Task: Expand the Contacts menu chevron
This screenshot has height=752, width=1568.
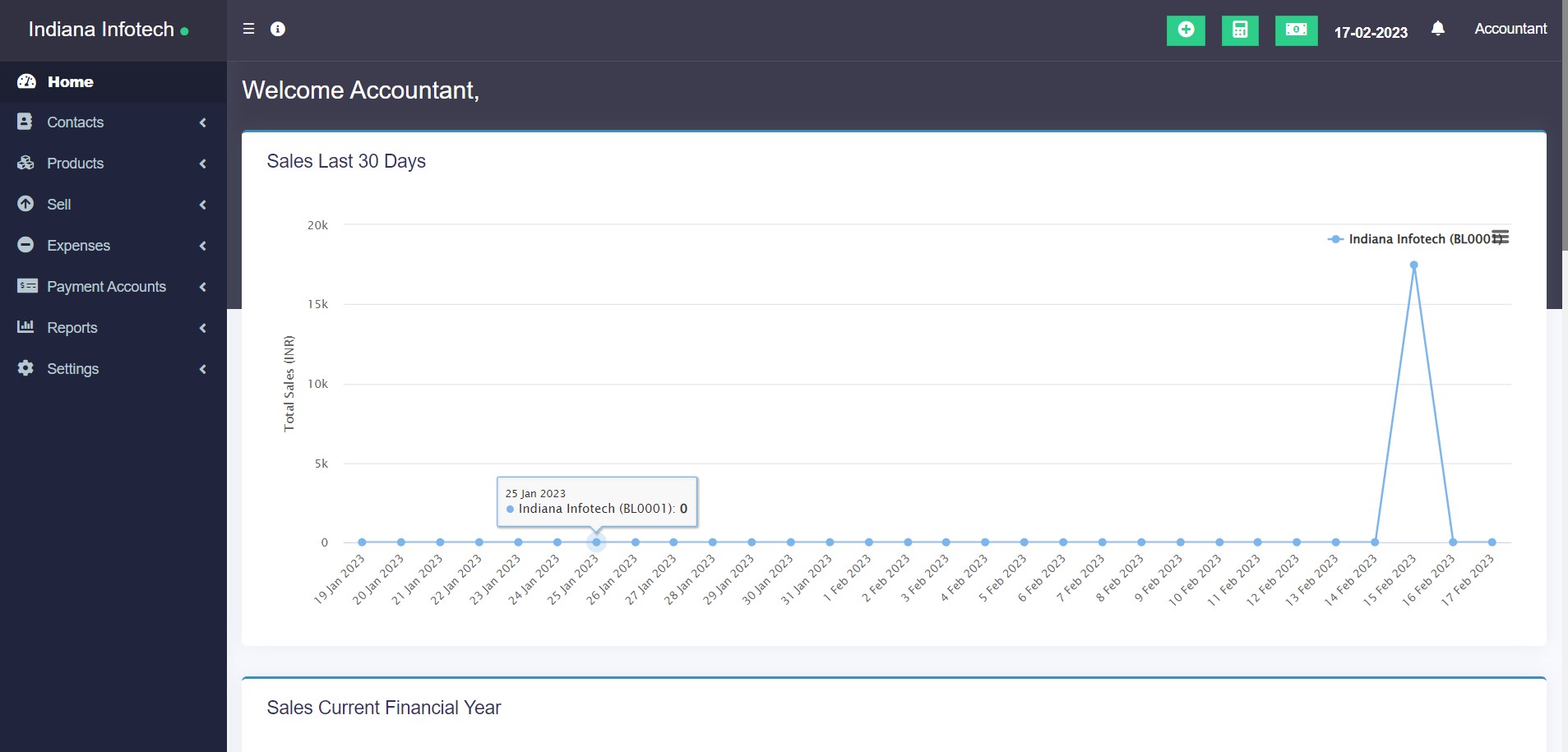Action: (202, 122)
